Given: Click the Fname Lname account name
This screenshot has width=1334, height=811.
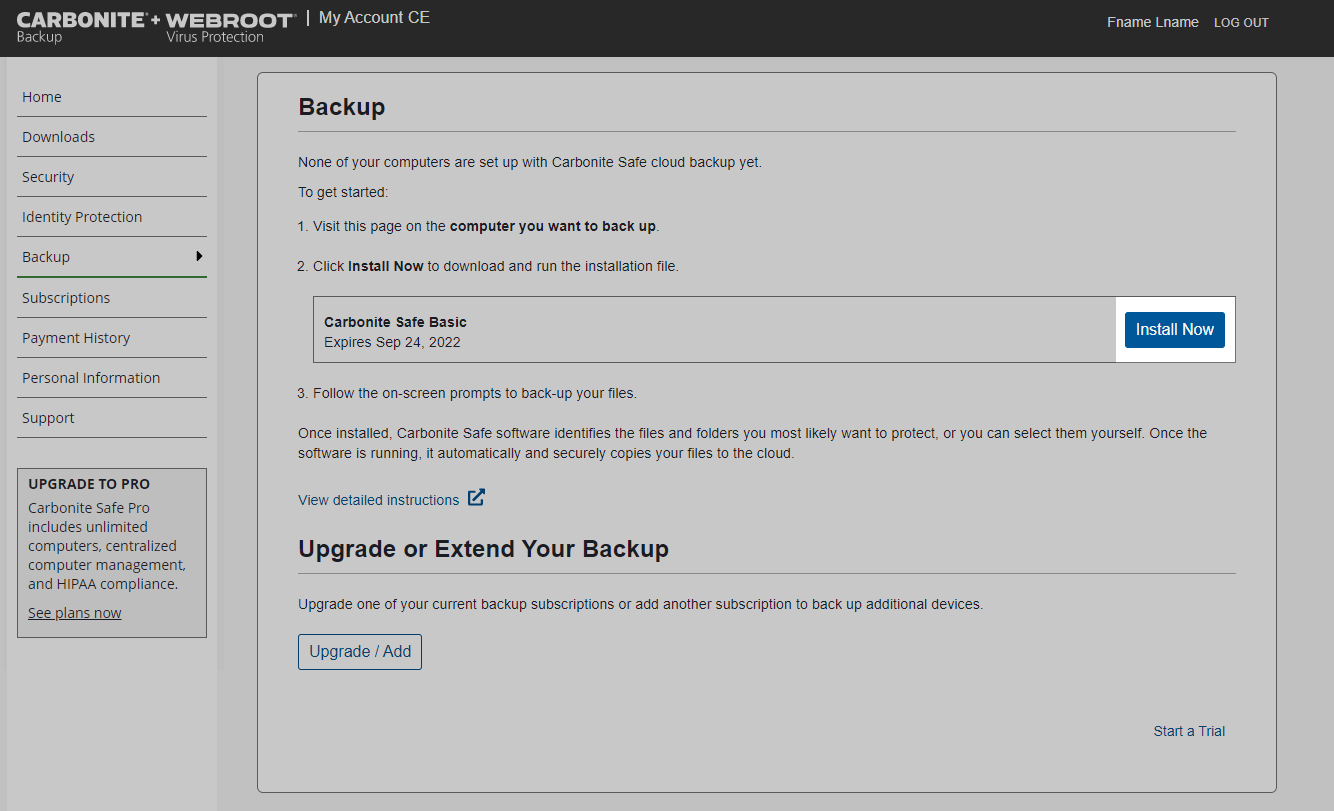Looking at the screenshot, I should point(1152,22).
